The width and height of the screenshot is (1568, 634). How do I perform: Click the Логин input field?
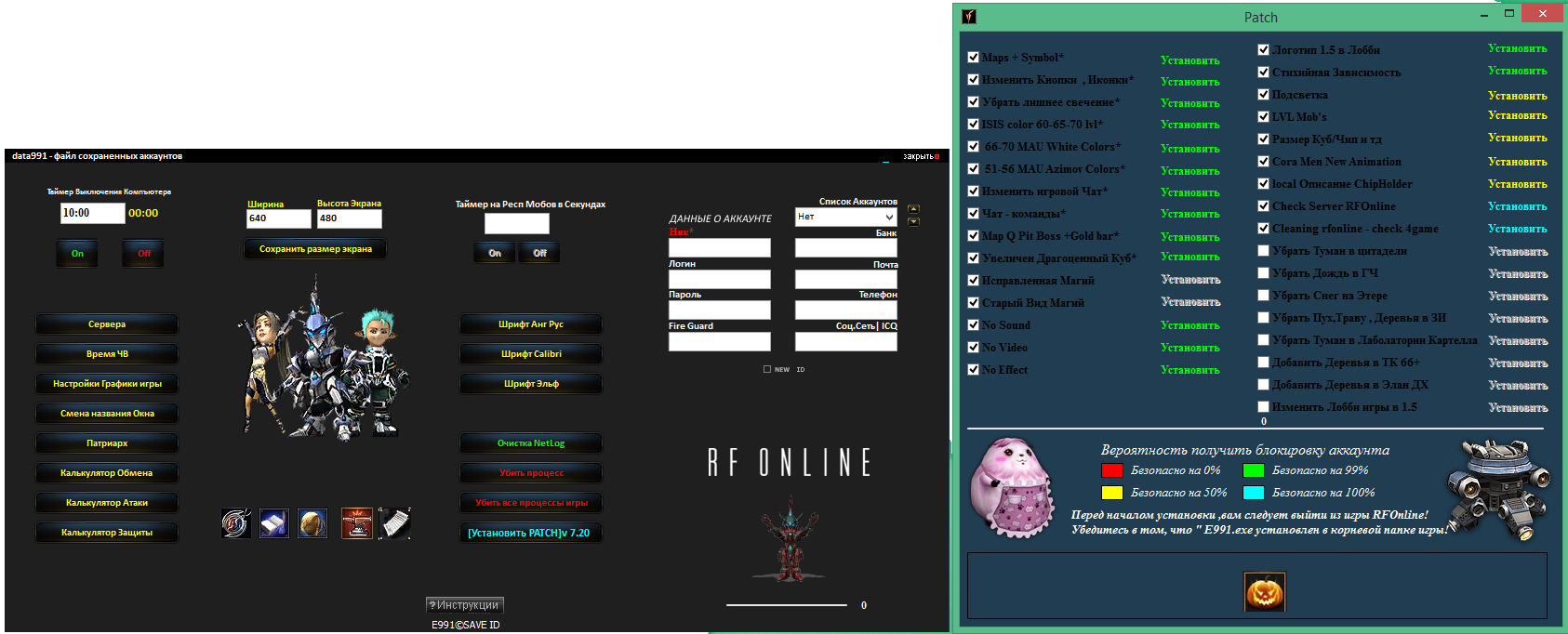720,279
